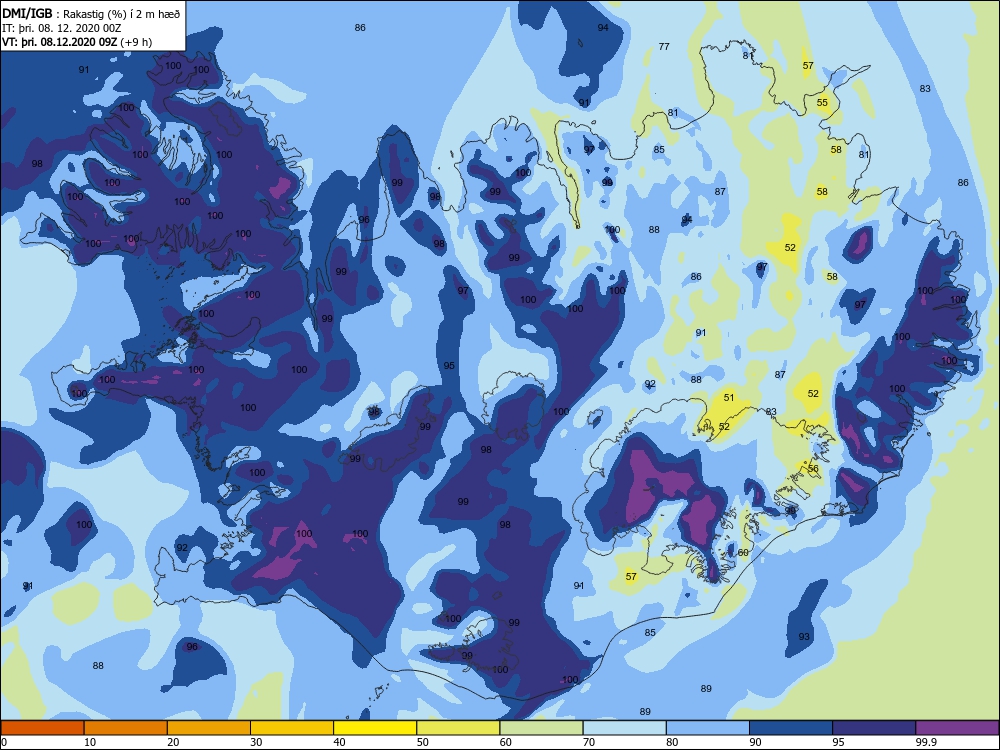Click the legend scale label 95
The image size is (1000, 750).
(839, 742)
